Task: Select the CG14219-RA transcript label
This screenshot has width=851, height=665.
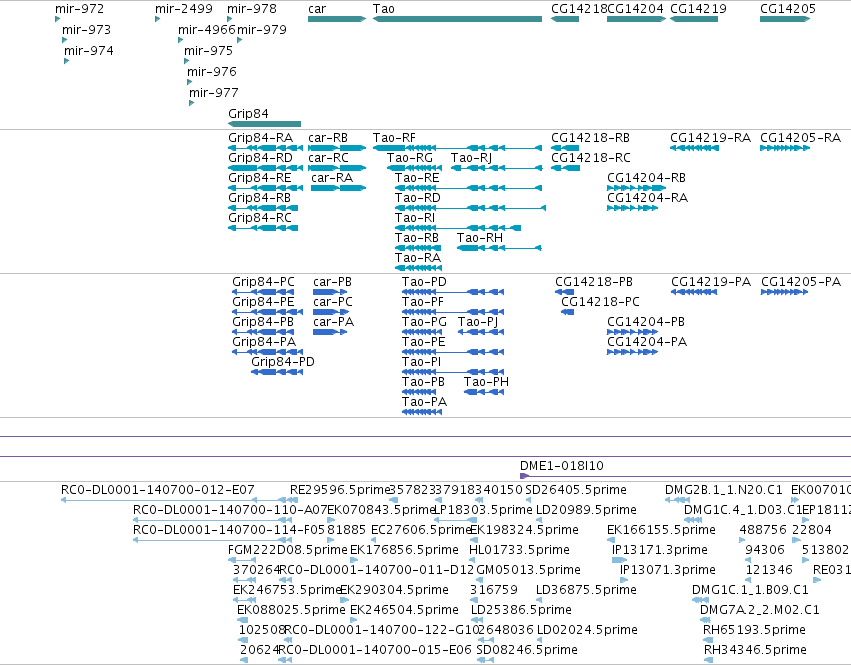Action: pyautogui.click(x=710, y=138)
